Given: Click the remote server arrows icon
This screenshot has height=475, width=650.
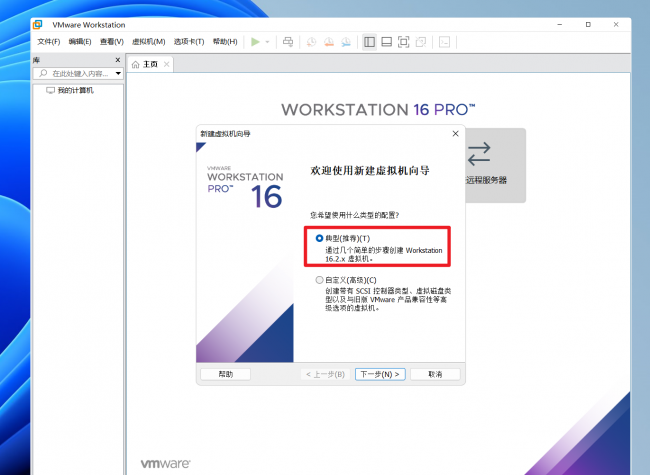Looking at the screenshot, I should tap(479, 154).
